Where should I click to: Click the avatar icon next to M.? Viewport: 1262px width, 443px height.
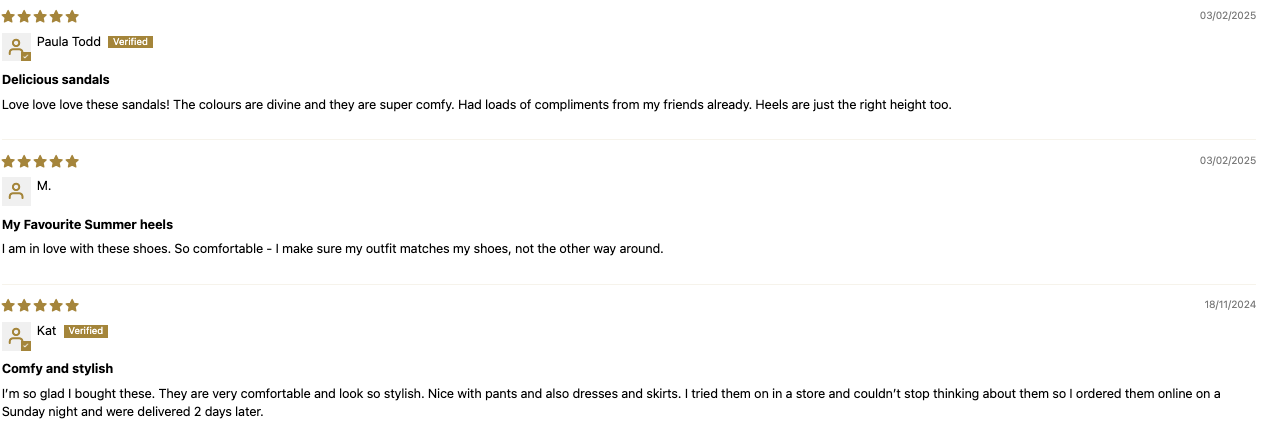tap(16, 191)
